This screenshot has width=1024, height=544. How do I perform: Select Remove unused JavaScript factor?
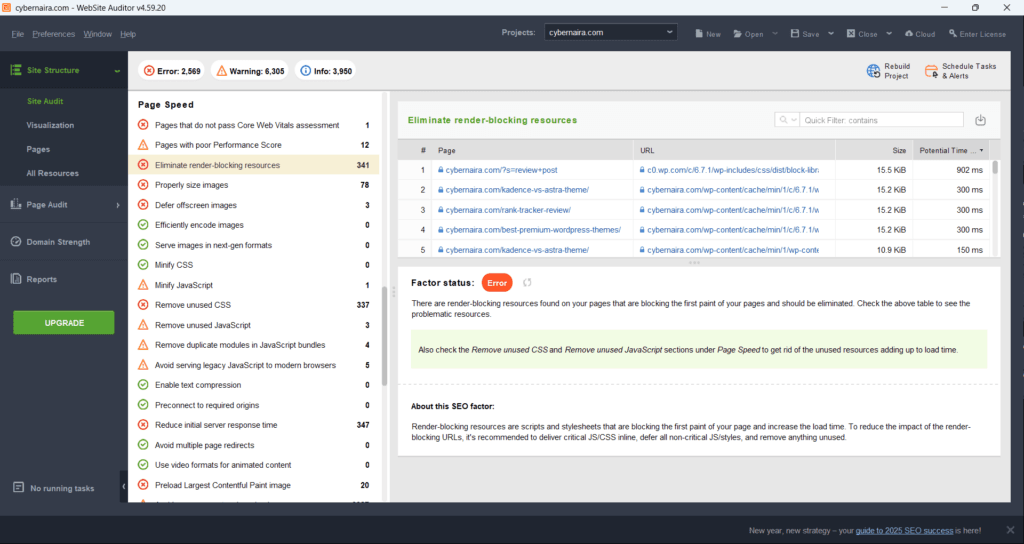253,325
